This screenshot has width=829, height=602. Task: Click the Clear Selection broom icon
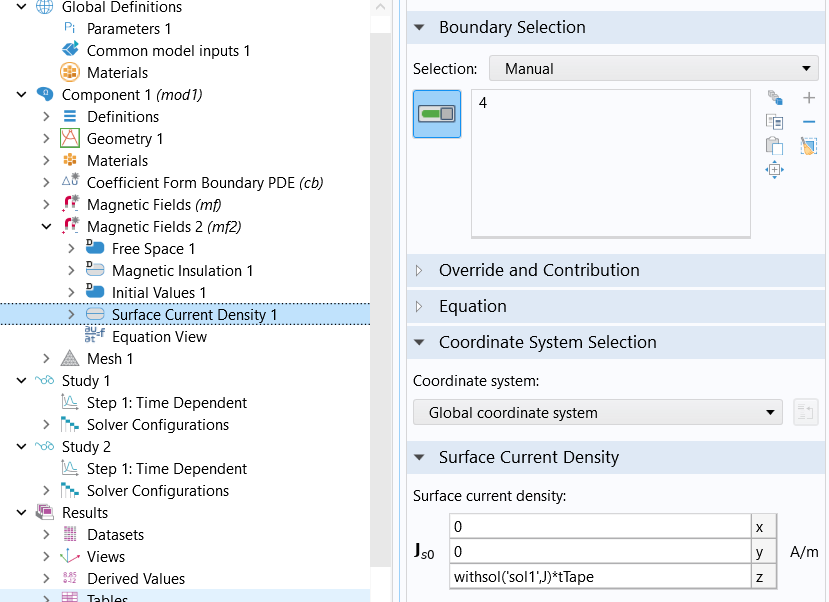809,146
